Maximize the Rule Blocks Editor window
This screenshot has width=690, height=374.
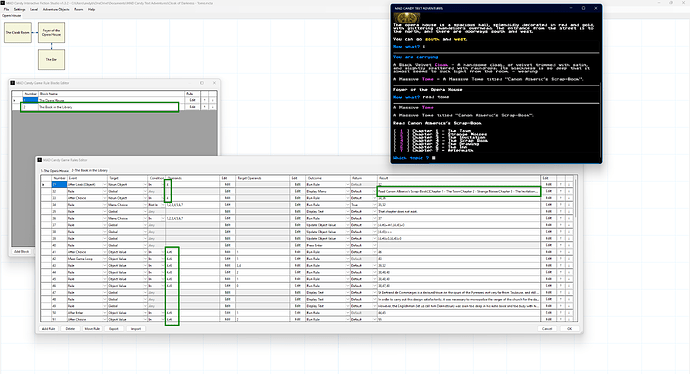tap(202, 83)
